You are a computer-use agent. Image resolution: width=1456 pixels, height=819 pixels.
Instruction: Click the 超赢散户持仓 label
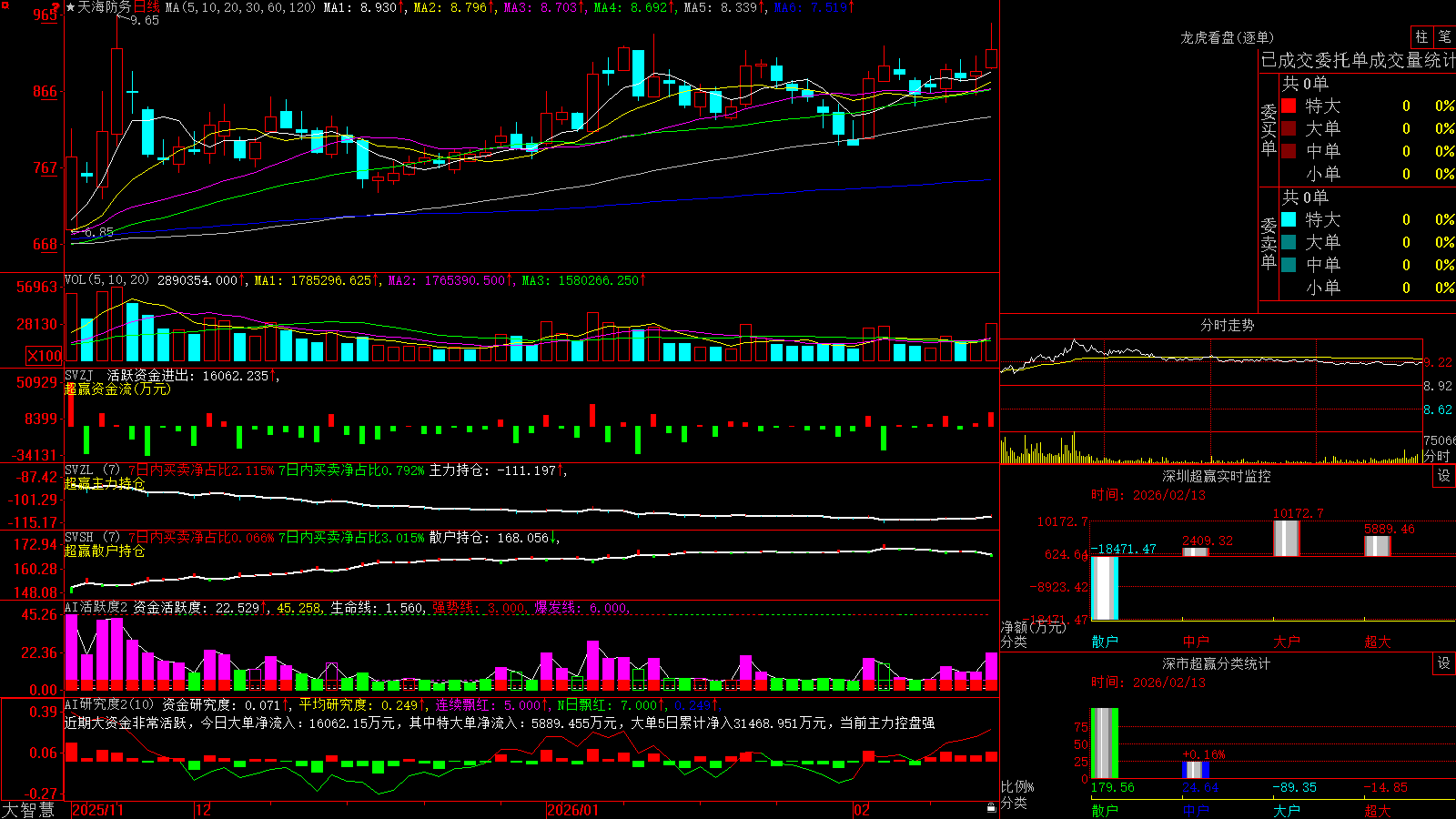coord(105,551)
